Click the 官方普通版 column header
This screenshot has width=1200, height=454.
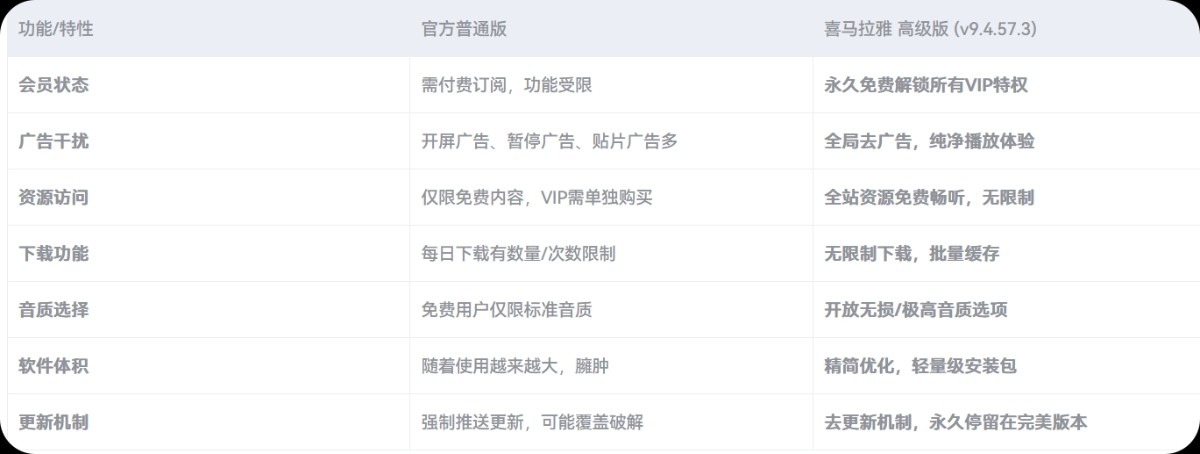[x=464, y=30]
